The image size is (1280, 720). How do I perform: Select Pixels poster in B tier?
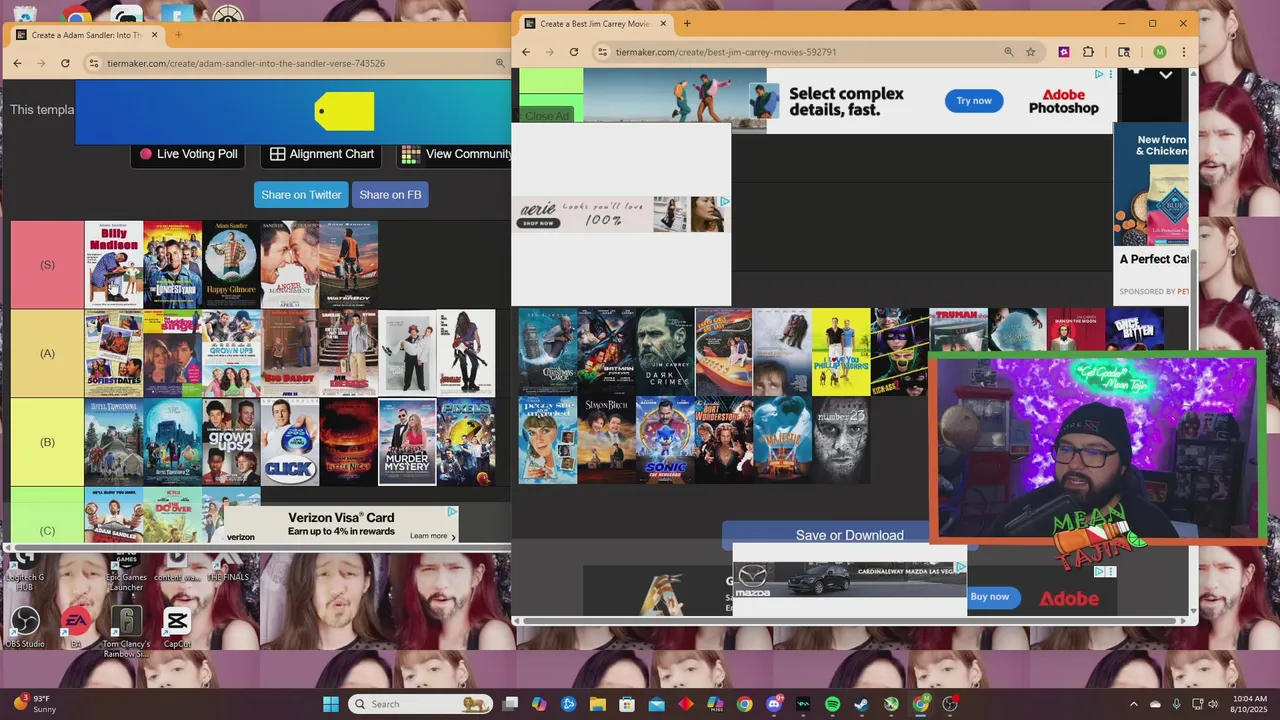pyautogui.click(x=466, y=442)
